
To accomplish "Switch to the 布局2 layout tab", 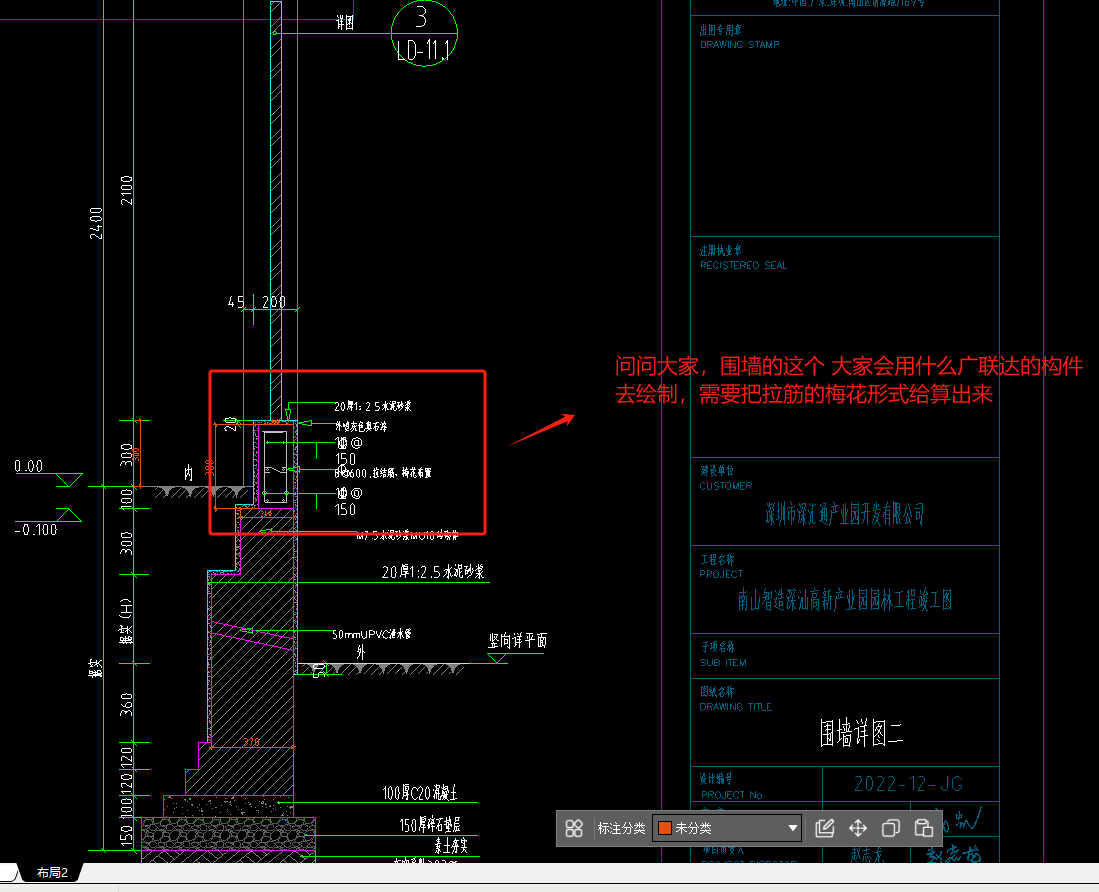I will pyautogui.click(x=52, y=872).
